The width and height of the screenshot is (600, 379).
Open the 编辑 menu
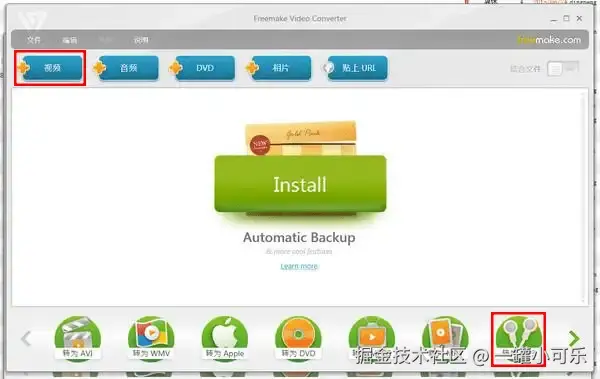[x=70, y=40]
